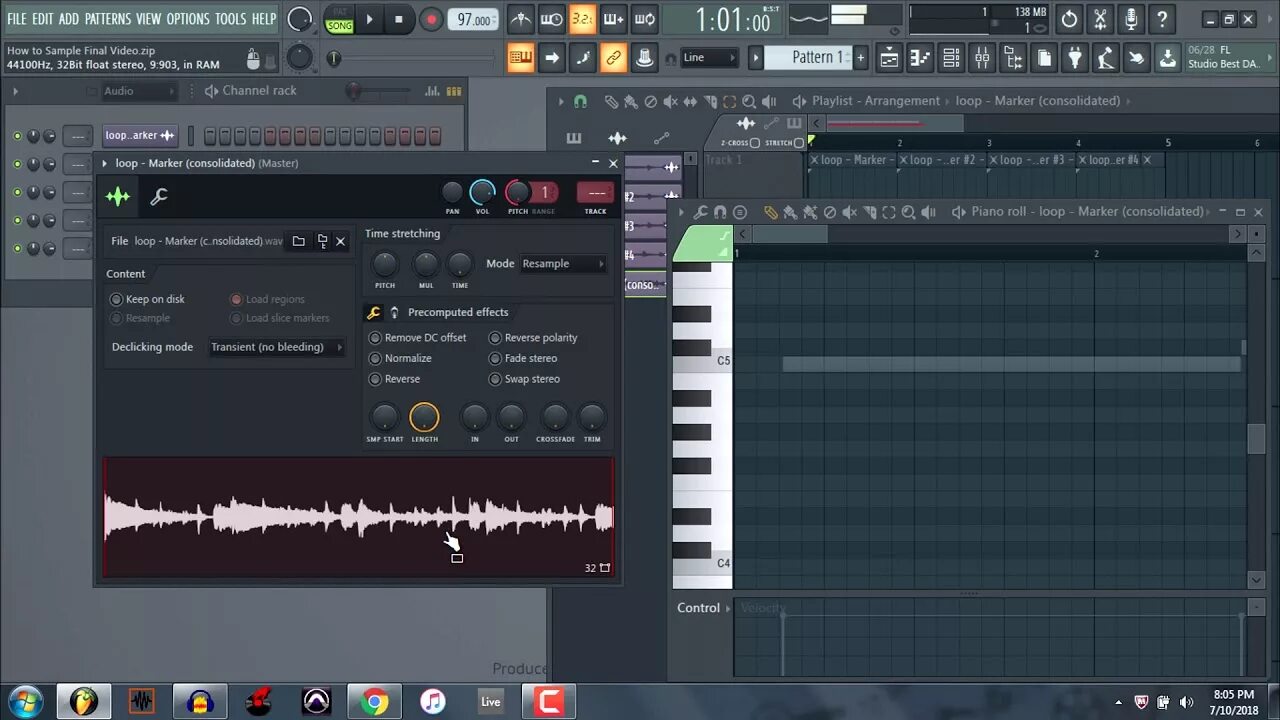Viewport: 1280px width, 720px height.
Task: Open the plugin picker plug icon
Action: point(1075,58)
